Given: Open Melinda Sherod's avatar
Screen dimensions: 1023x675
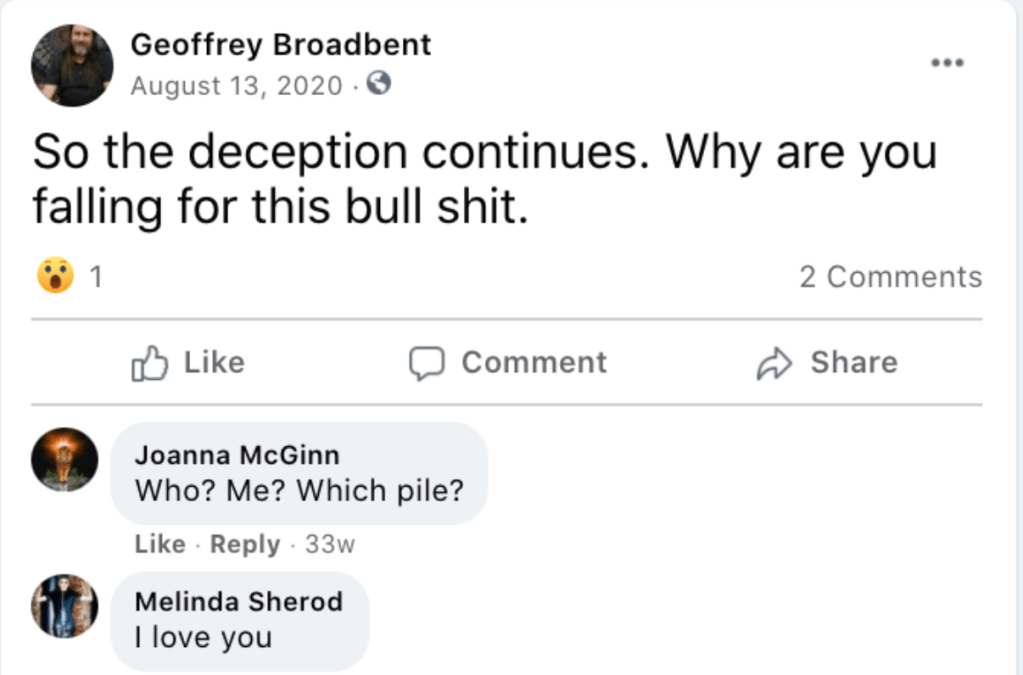Looking at the screenshot, I should tap(65, 606).
